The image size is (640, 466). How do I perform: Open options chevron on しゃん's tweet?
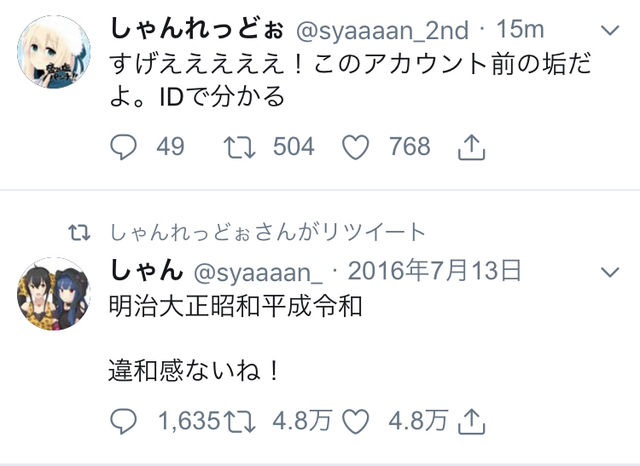pos(611,271)
